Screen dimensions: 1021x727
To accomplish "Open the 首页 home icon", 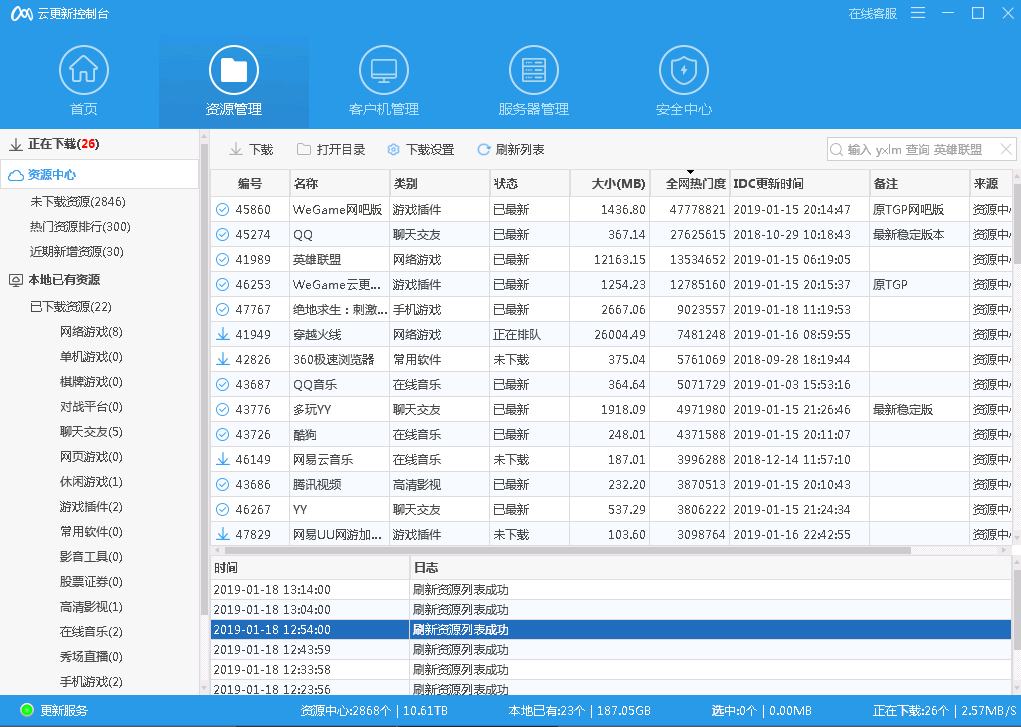I will 83,70.
